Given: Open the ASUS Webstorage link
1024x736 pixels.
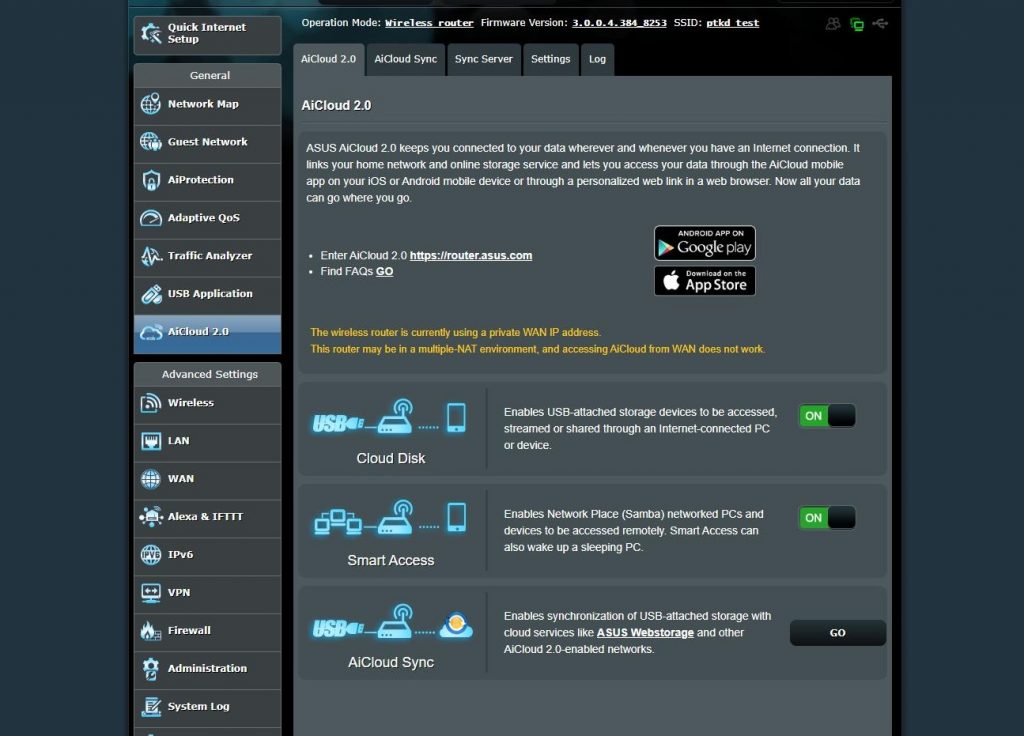Looking at the screenshot, I should [x=645, y=633].
